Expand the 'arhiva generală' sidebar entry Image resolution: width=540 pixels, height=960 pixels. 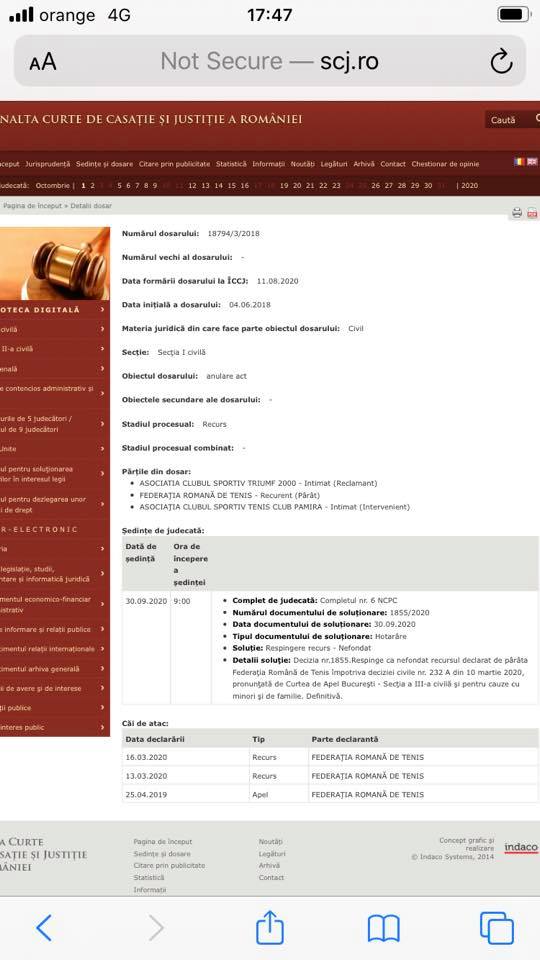[x=103, y=668]
